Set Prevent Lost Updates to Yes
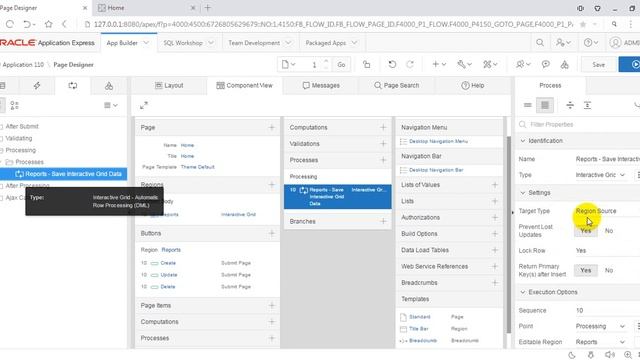This screenshot has height=360, width=640. (586, 231)
